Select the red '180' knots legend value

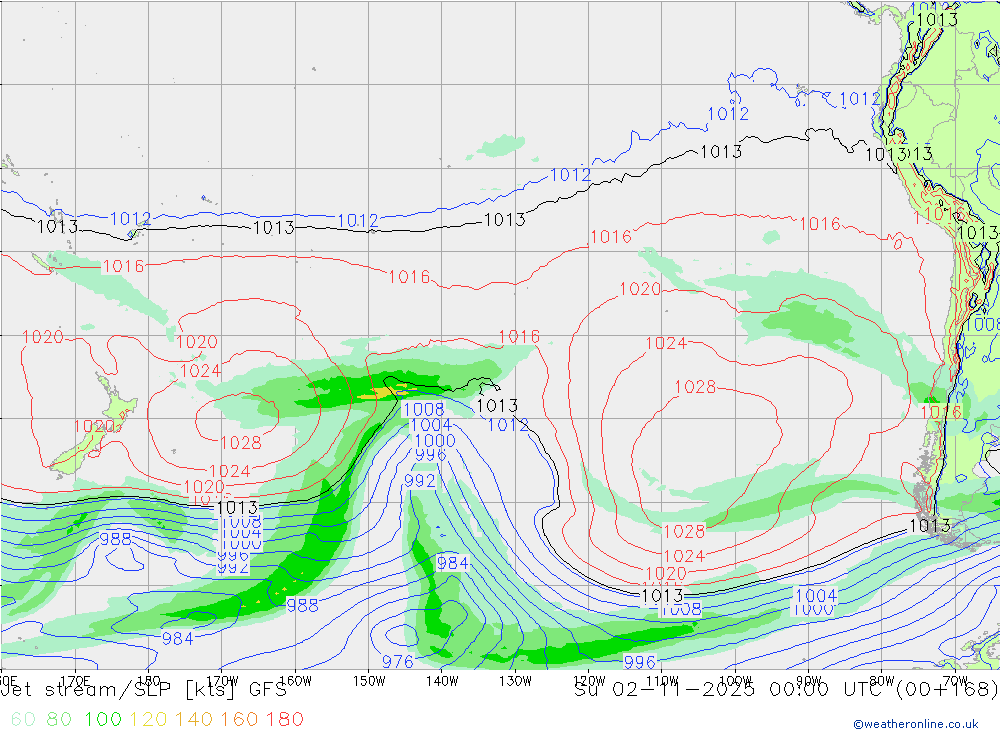(284, 720)
